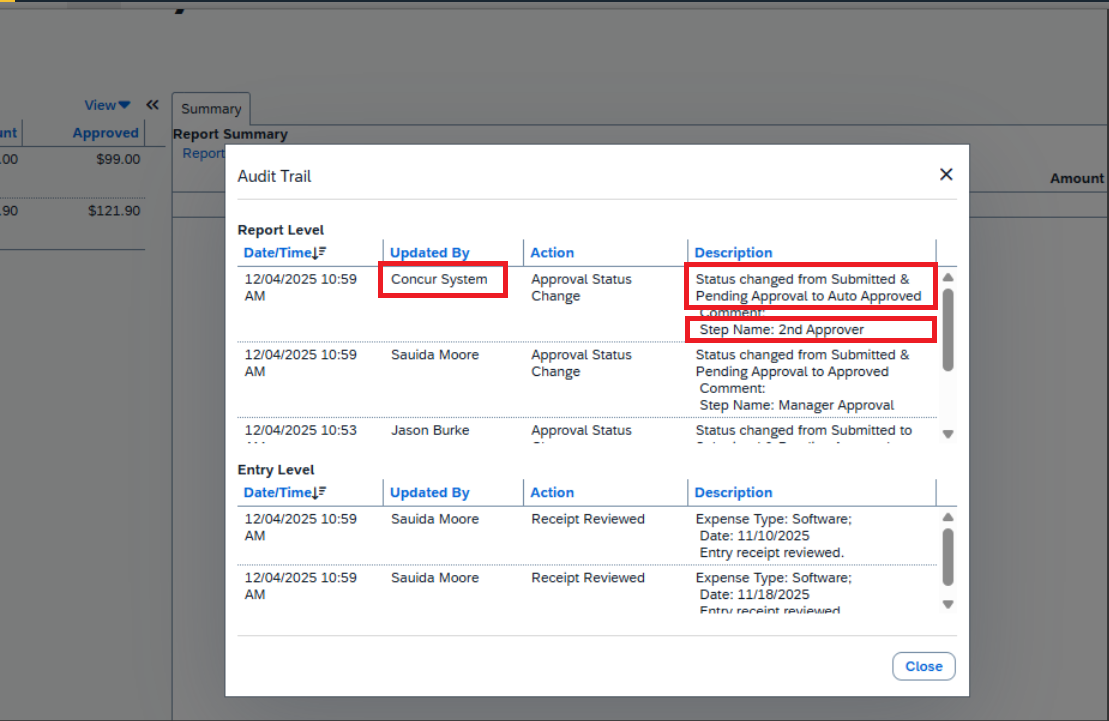Viewport: 1109px width, 721px height.
Task: Select the Jason Burke cell
Action: [430, 430]
